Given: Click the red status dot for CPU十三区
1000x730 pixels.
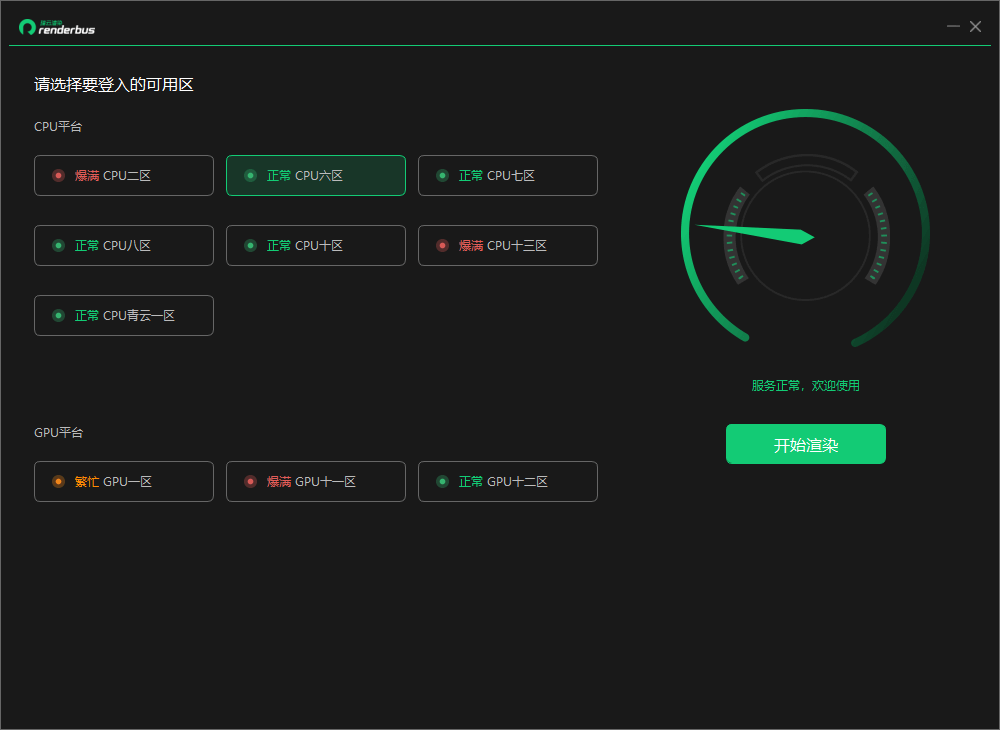Looking at the screenshot, I should [x=443, y=245].
